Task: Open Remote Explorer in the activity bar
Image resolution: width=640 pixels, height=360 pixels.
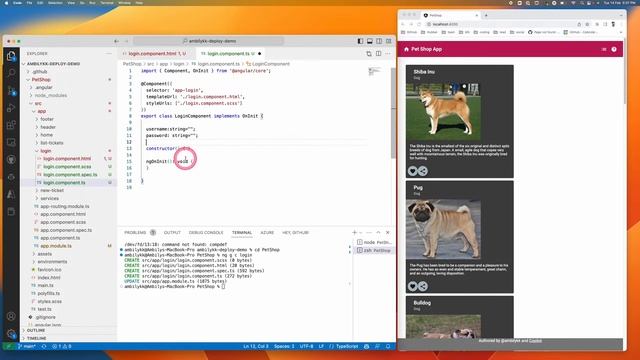Action: coord(11,142)
